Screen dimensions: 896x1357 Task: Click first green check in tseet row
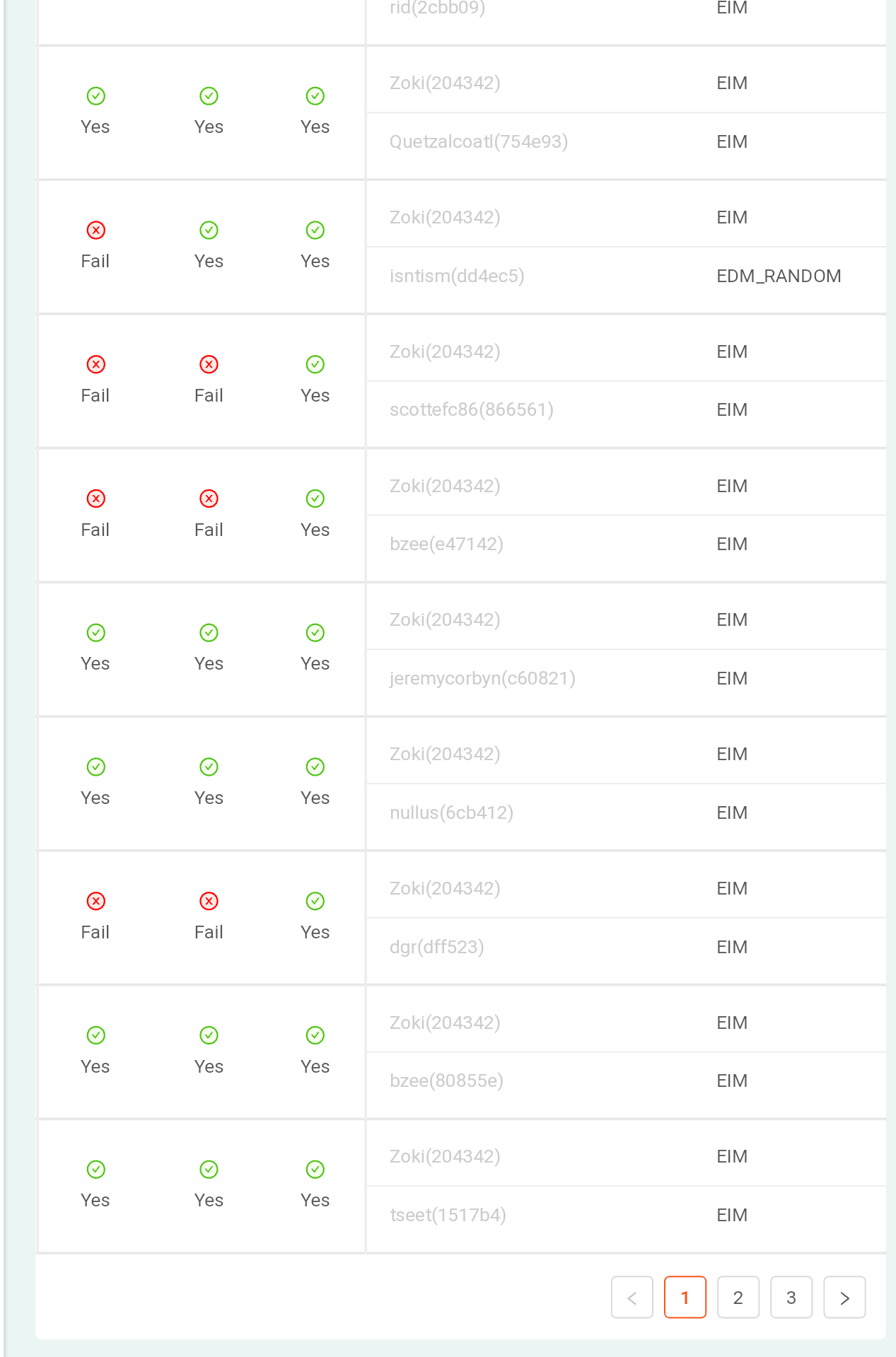tap(95, 1170)
